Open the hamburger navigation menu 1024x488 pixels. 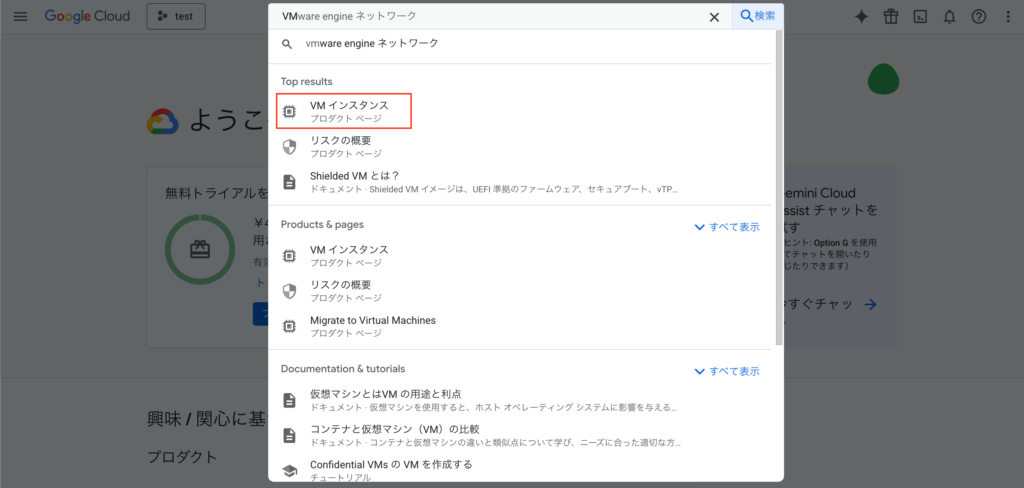coord(21,17)
